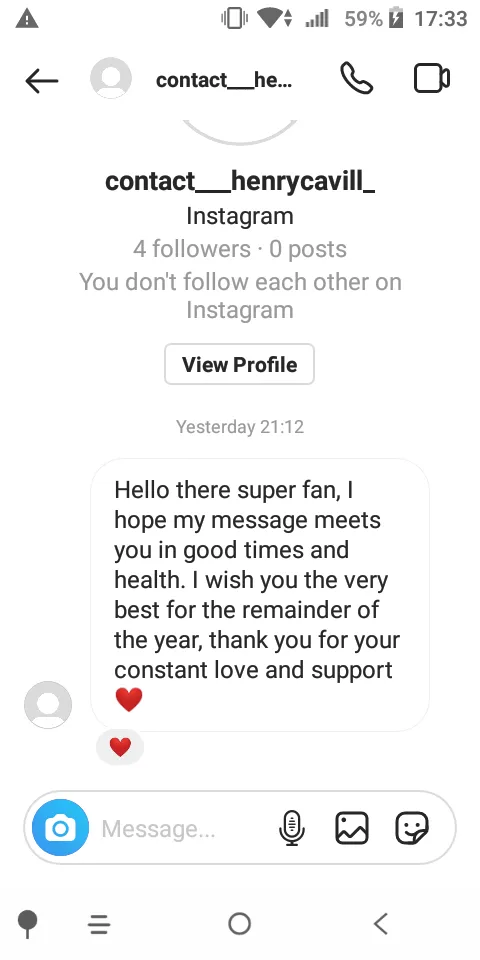Open Android recent apps menu button
This screenshot has height=960, width=480.
99,924
